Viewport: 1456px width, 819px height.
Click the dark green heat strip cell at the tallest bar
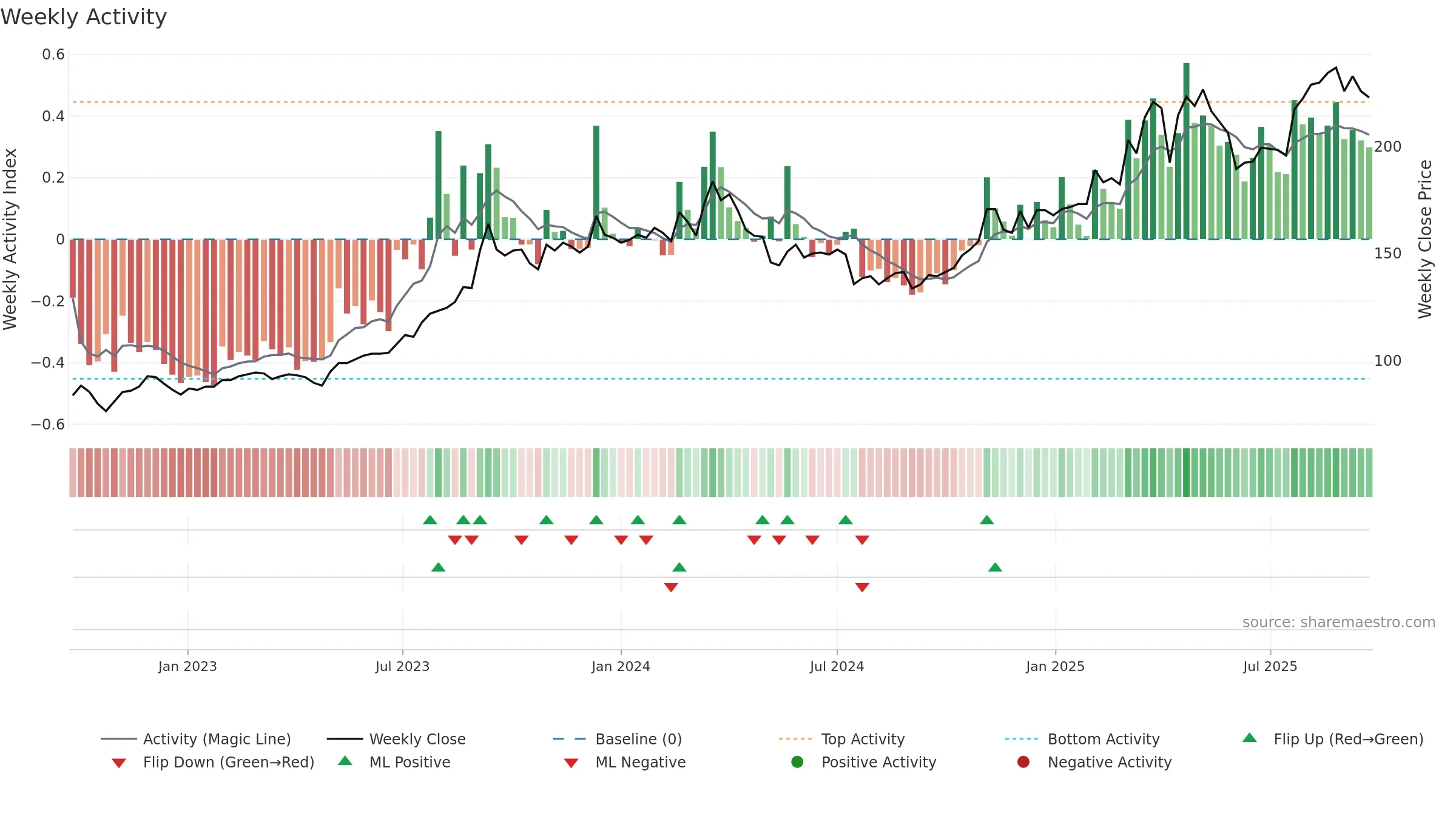(1186, 473)
